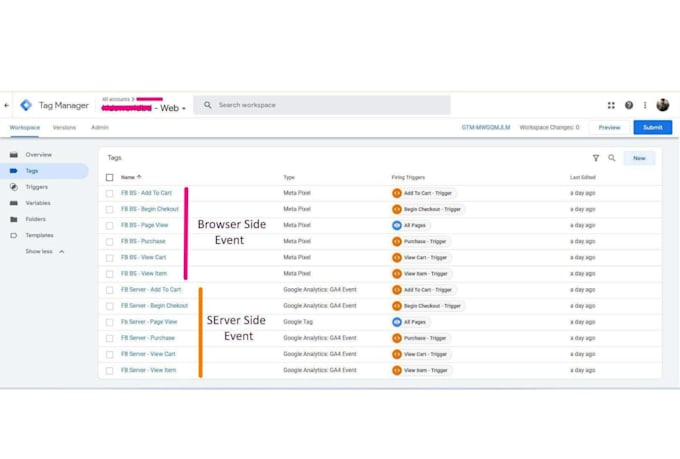
Task: Open the GTM container ID link
Action: coord(486,128)
